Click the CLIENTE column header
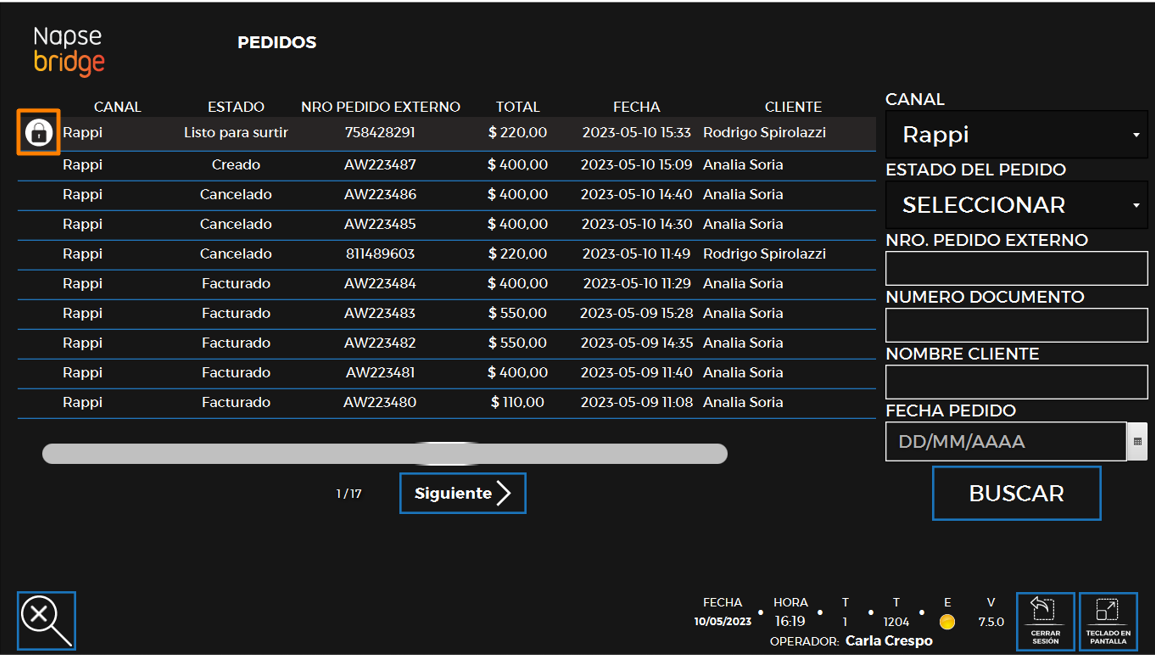 (x=793, y=107)
